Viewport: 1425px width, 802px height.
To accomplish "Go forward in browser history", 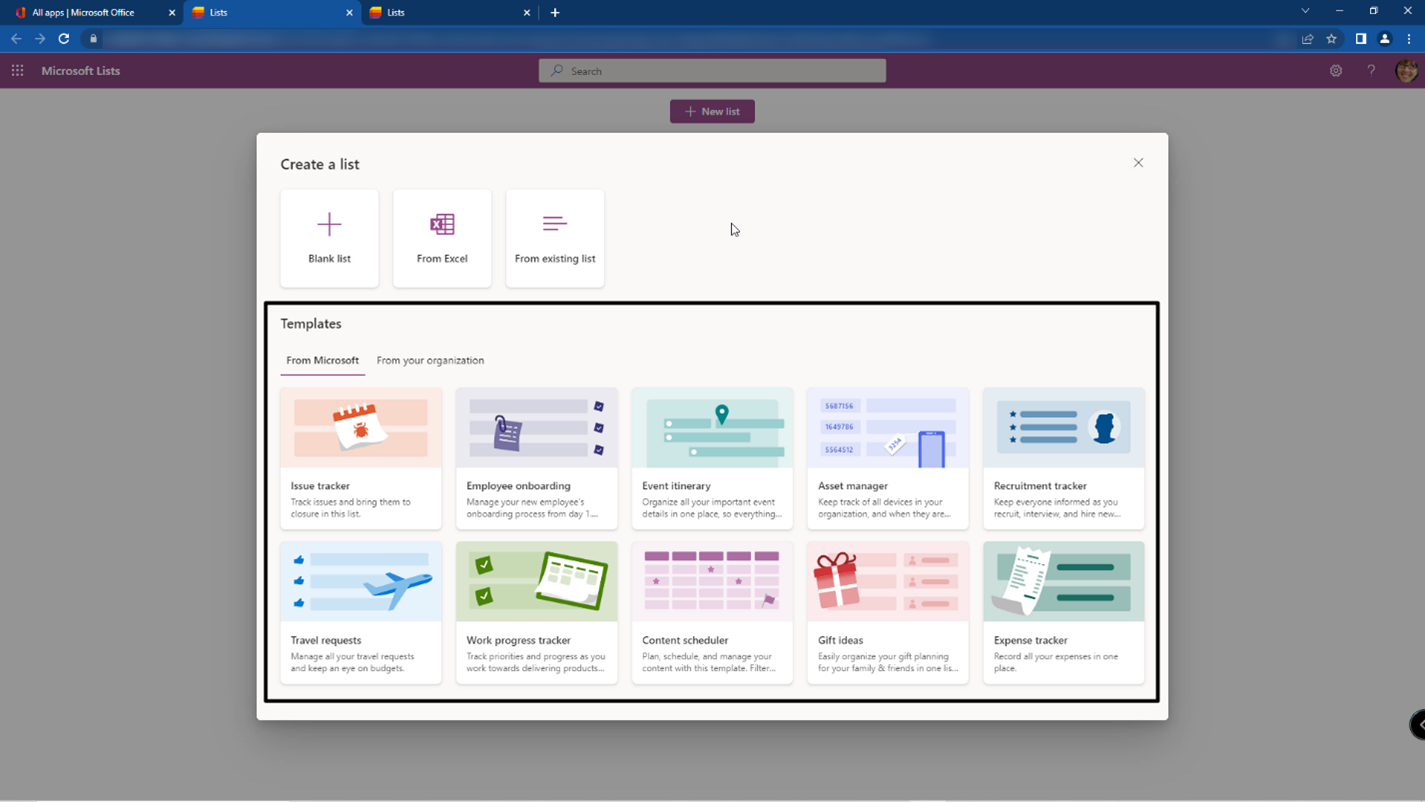I will [40, 39].
